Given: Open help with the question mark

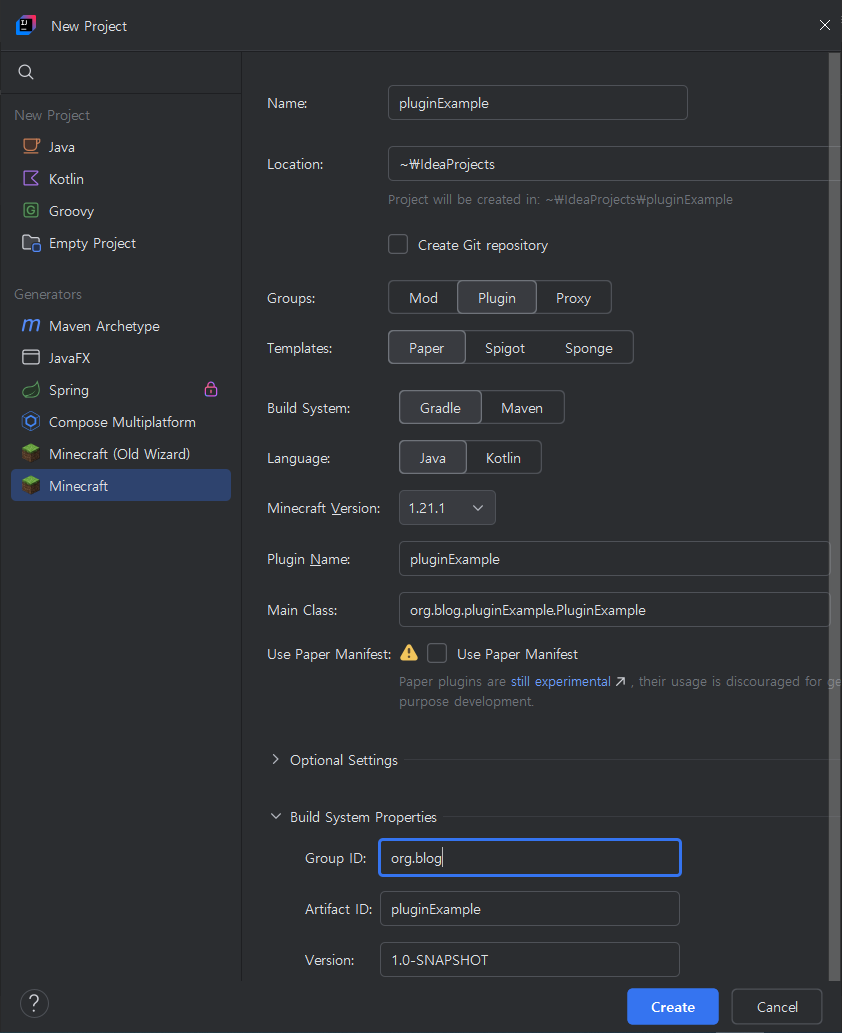Looking at the screenshot, I should 34,1003.
